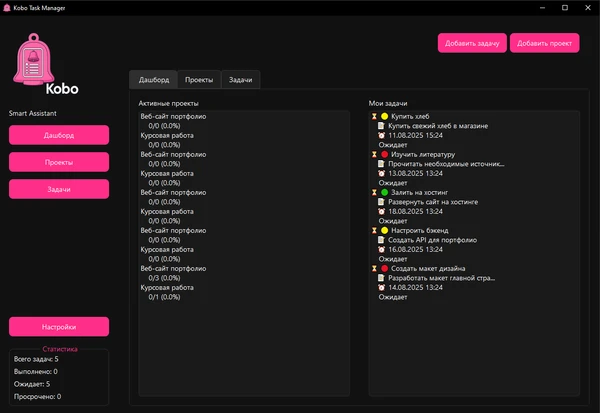Image resolution: width=600 pixels, height=413 pixels.
Task: Click hourglass icon beside Создать макет дизайна
Action: coord(374,268)
